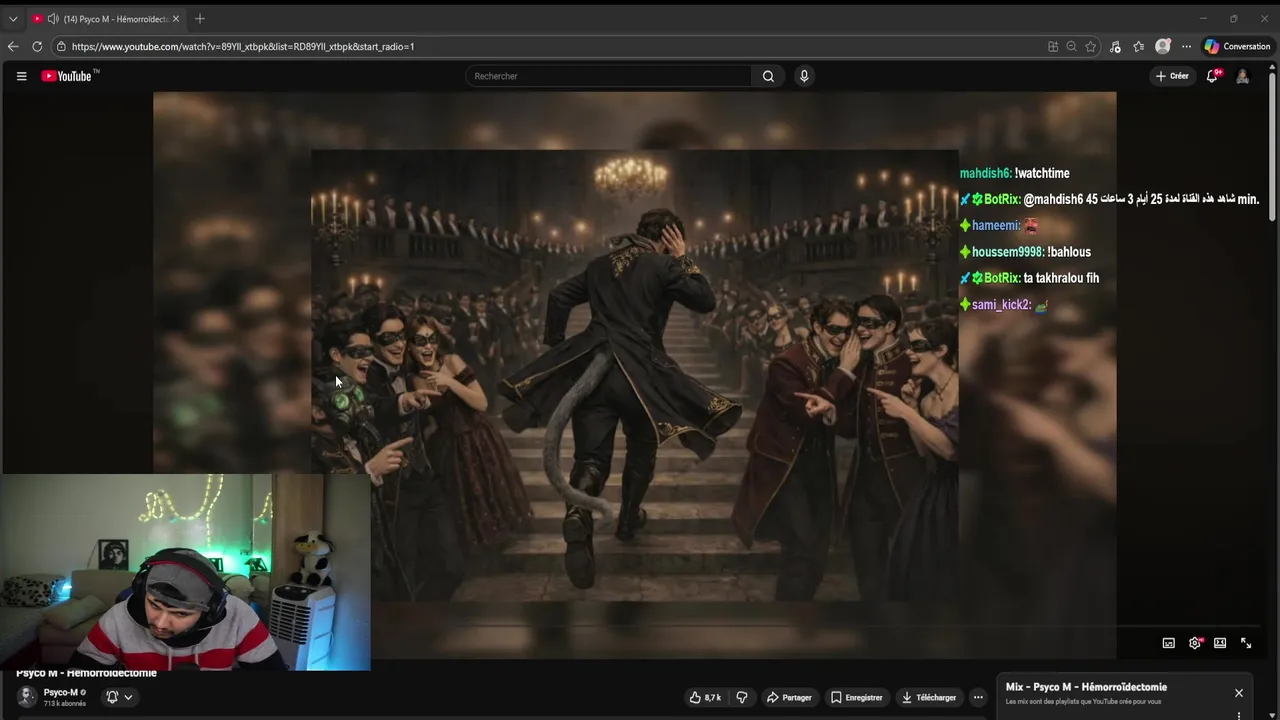1280x720 pixels.
Task: Open the Psyco-M channel name link
Action: coord(60,692)
